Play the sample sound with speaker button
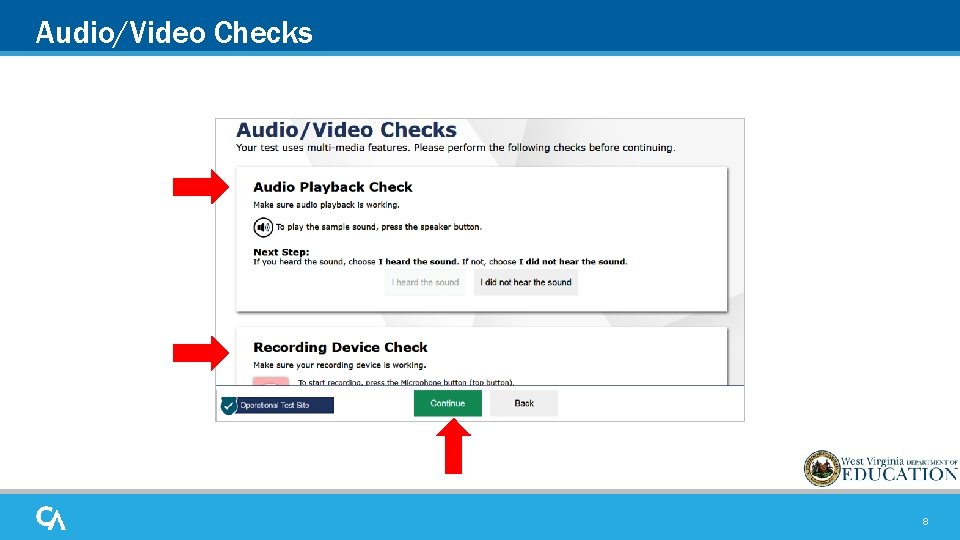Image resolution: width=960 pixels, height=540 pixels. coord(263,227)
